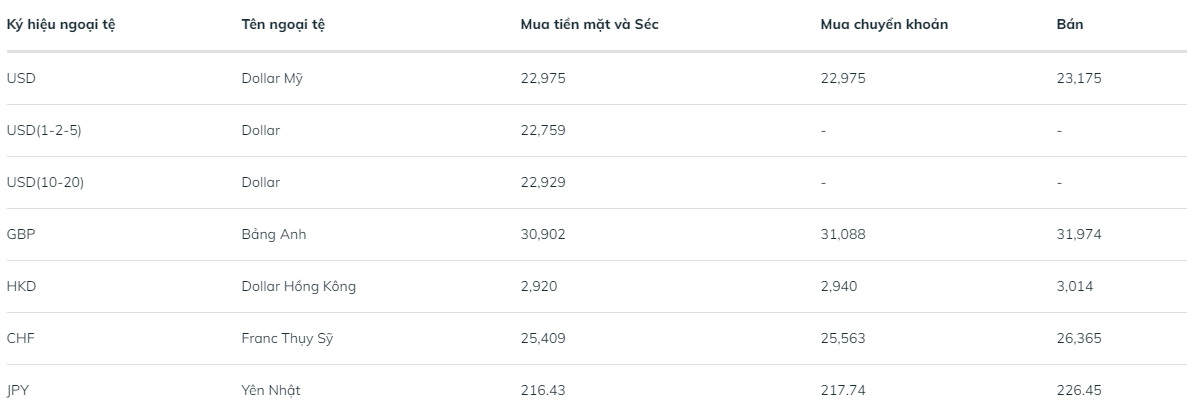This screenshot has height=411, width=1189.
Task: Select the CHF currency code cell
Action: pyautogui.click(x=21, y=338)
